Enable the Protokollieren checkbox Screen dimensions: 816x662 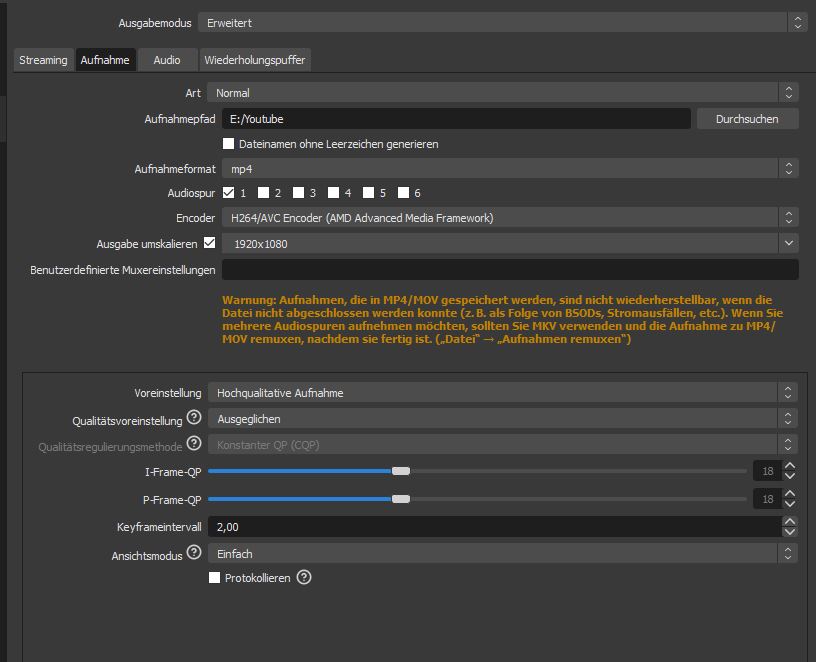[x=214, y=577]
